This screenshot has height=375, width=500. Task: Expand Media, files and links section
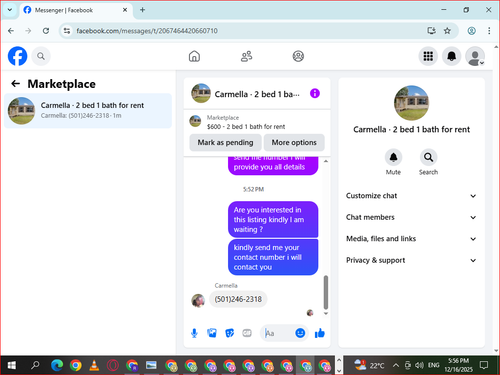[411, 239]
